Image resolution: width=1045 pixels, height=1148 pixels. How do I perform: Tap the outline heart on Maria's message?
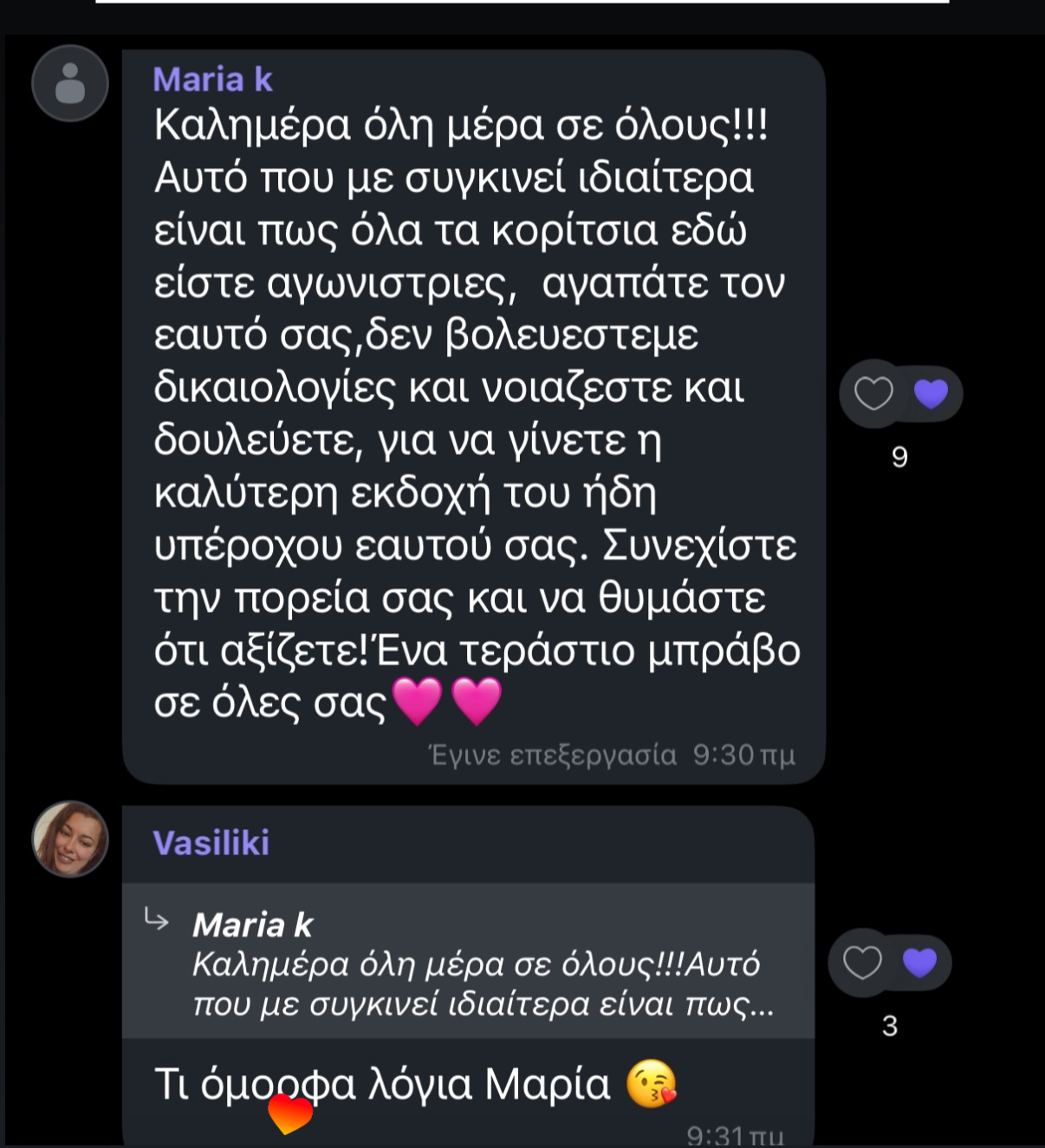click(x=873, y=393)
